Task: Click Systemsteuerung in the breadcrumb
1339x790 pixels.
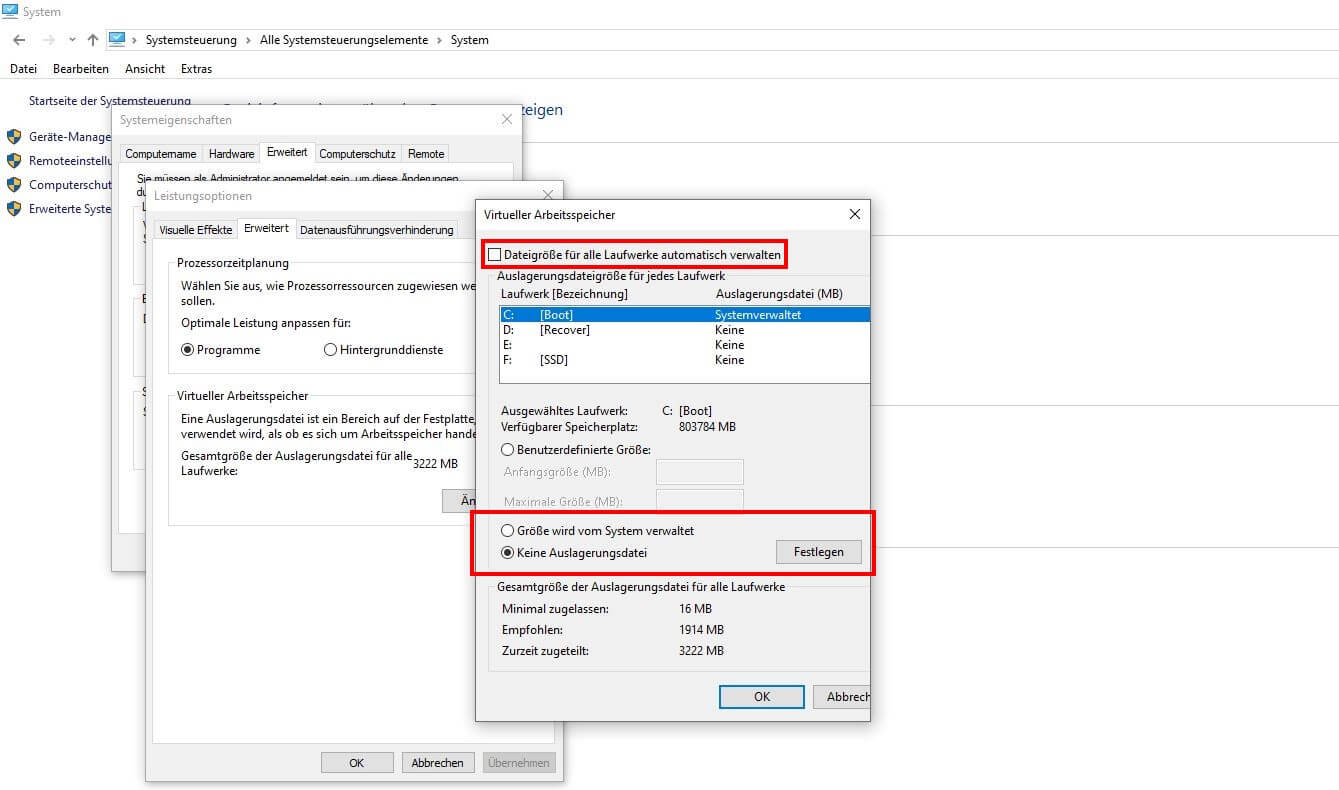Action: [x=191, y=40]
